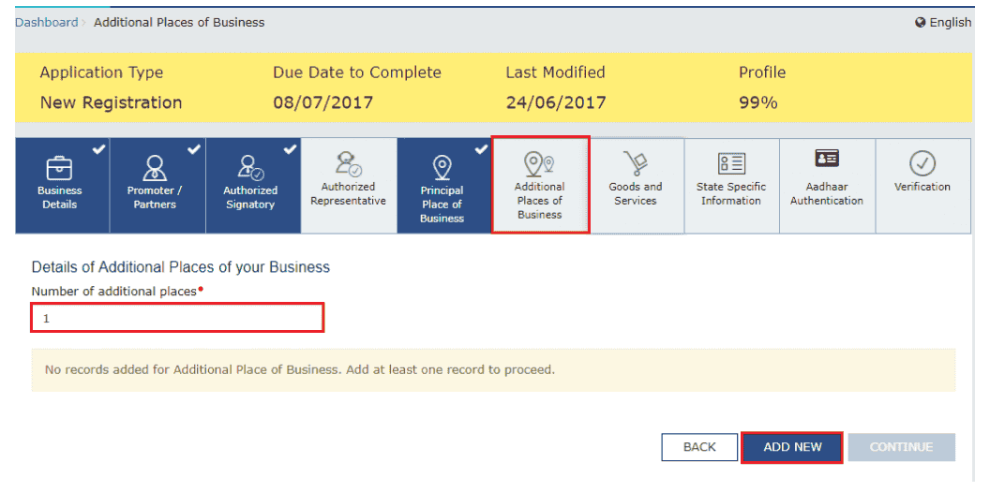The image size is (997, 488).
Task: Open the State Specific Information tab
Action: tap(732, 186)
